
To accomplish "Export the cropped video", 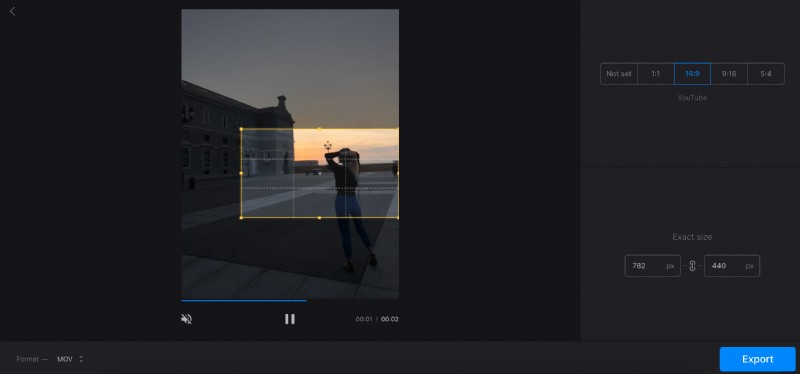I will click(758, 359).
